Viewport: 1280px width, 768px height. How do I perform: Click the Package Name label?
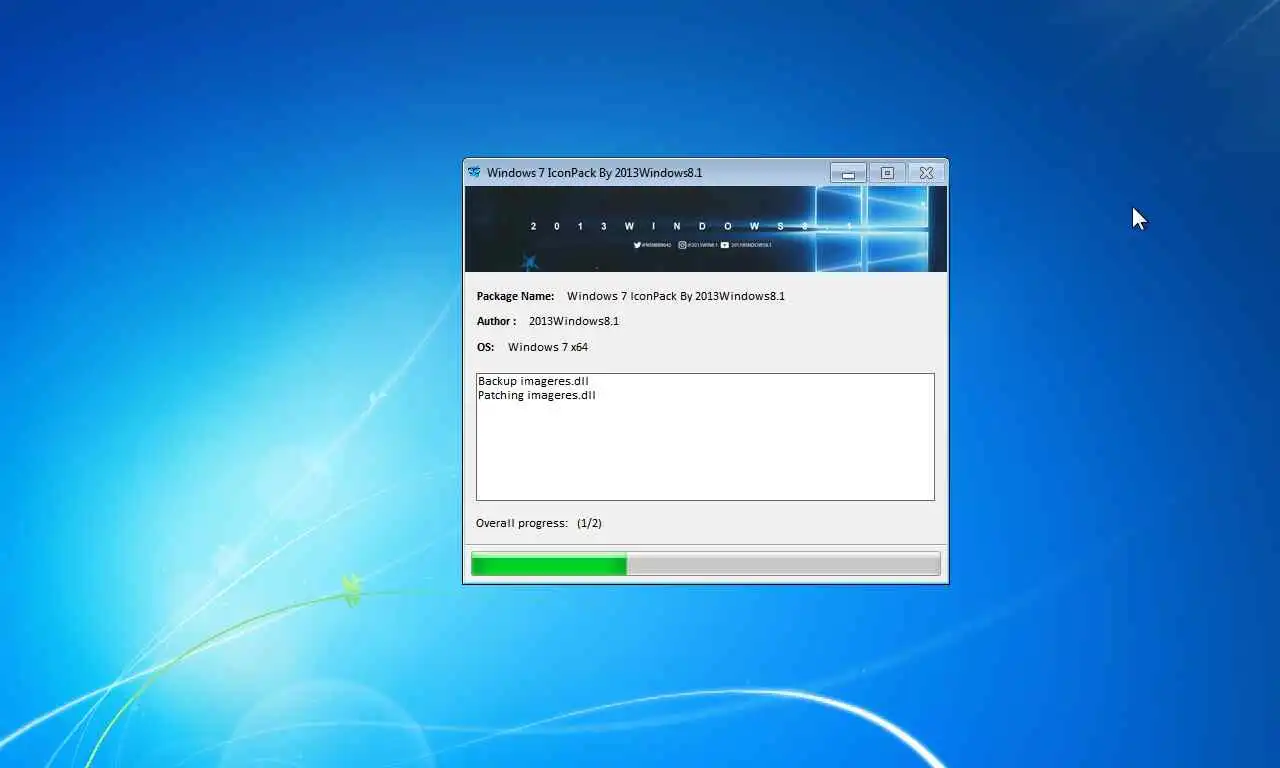click(x=515, y=296)
